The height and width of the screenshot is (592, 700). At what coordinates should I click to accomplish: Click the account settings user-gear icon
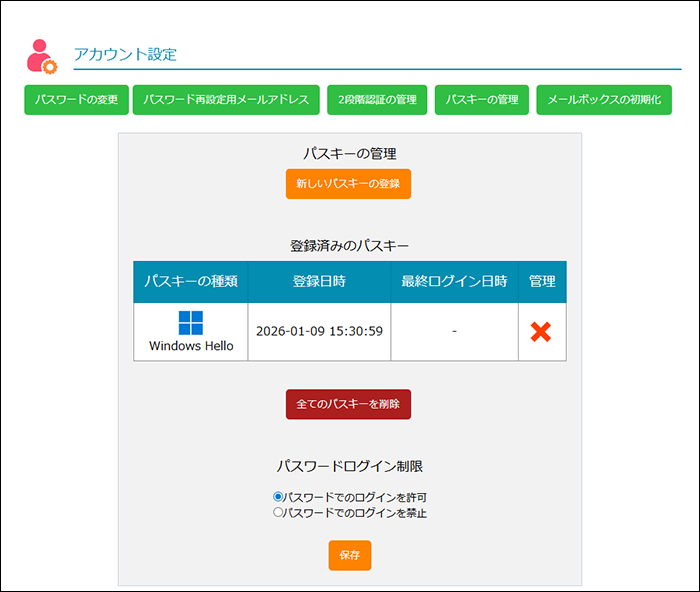click(42, 56)
